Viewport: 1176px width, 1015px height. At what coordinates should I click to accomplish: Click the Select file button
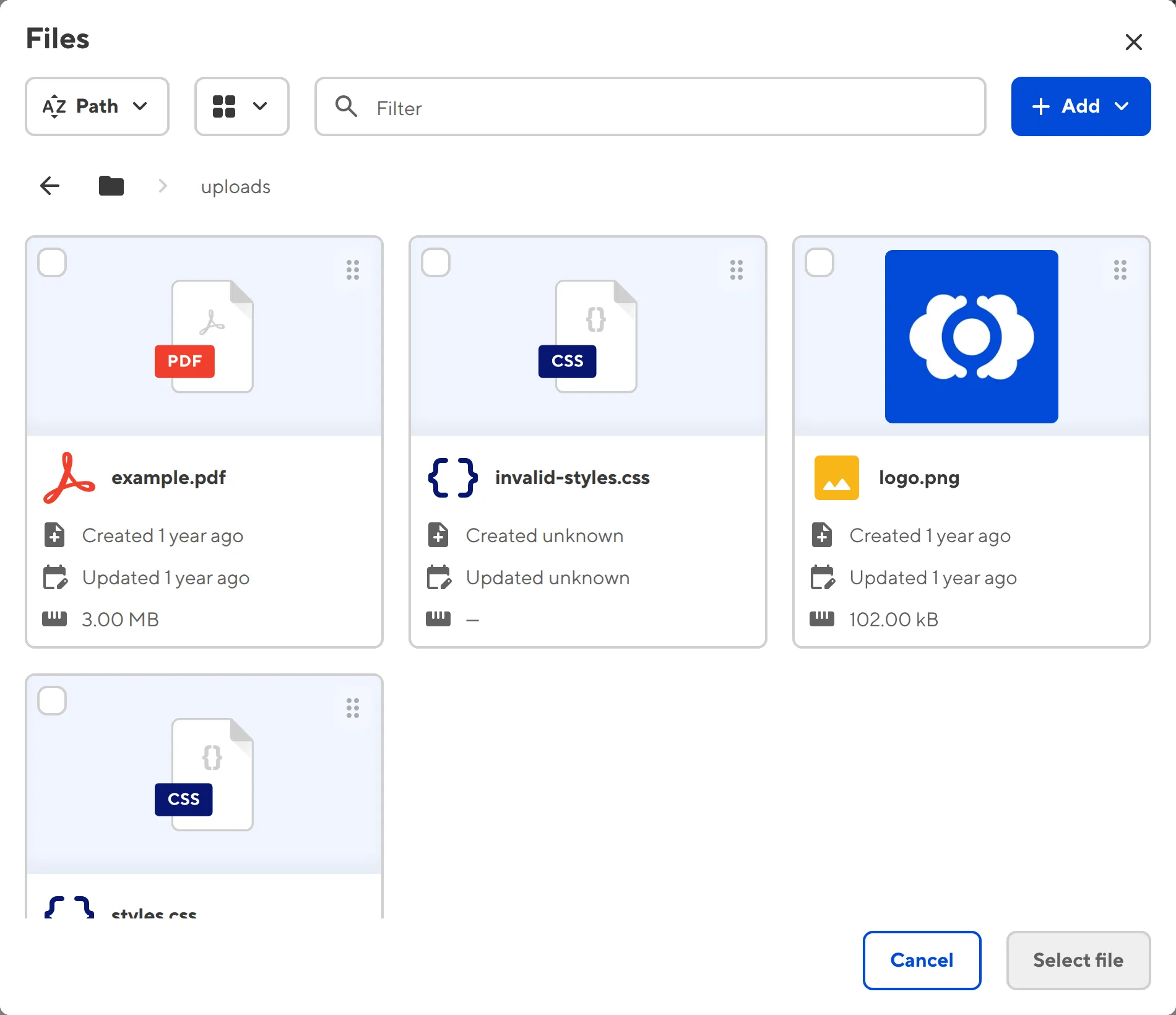point(1078,960)
